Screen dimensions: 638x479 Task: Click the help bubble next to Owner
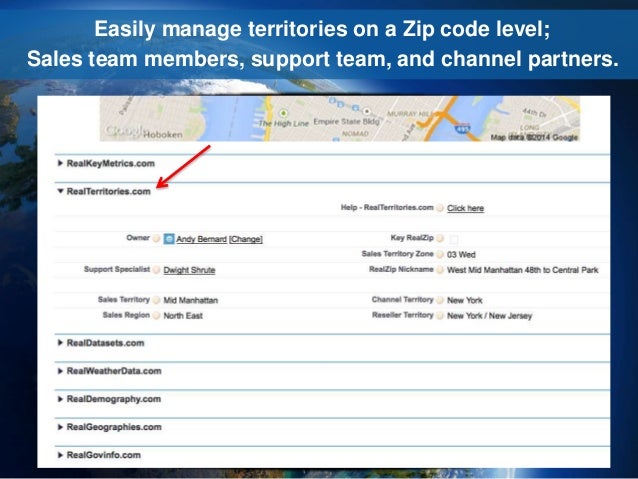click(157, 238)
